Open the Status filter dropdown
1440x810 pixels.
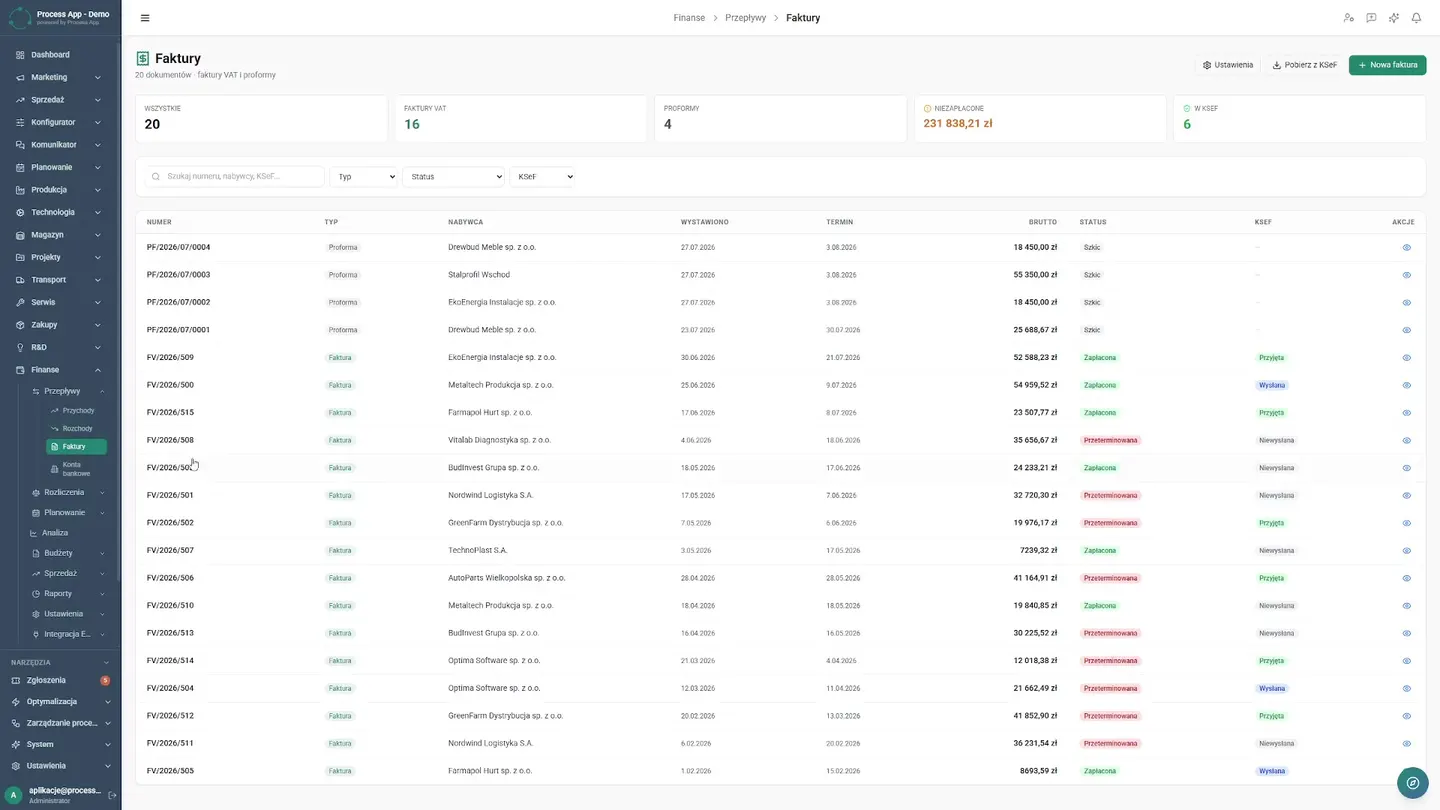click(454, 177)
